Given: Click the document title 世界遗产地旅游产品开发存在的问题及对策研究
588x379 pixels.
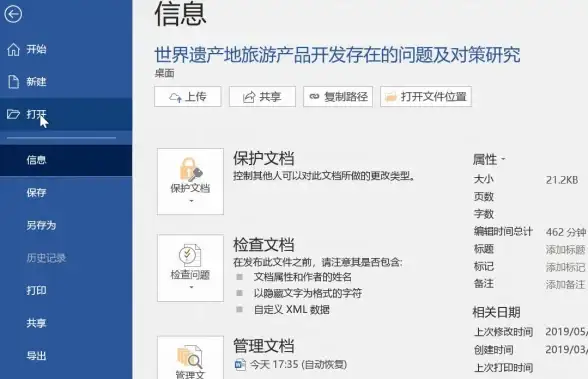Looking at the screenshot, I should 338,55.
